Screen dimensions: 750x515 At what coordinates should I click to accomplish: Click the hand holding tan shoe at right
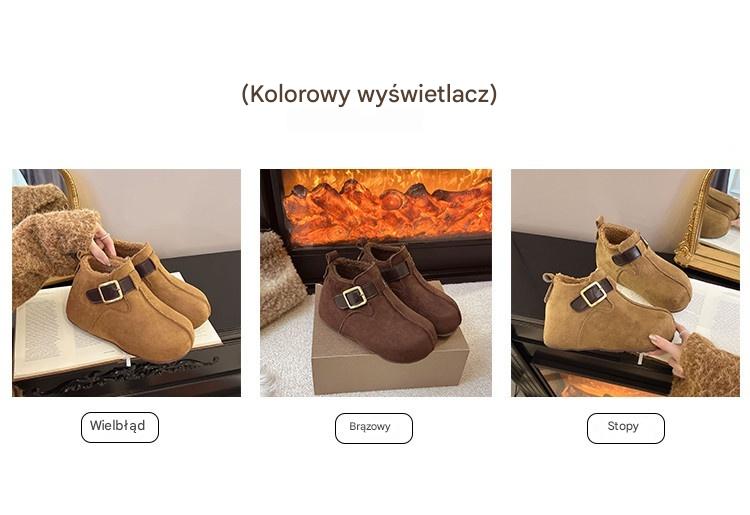[670, 351]
